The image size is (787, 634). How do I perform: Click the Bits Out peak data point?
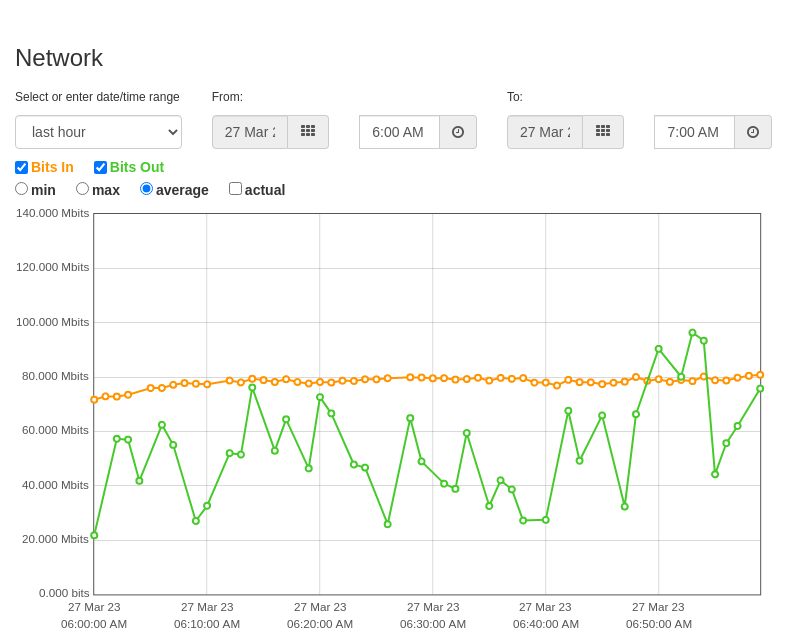point(693,333)
